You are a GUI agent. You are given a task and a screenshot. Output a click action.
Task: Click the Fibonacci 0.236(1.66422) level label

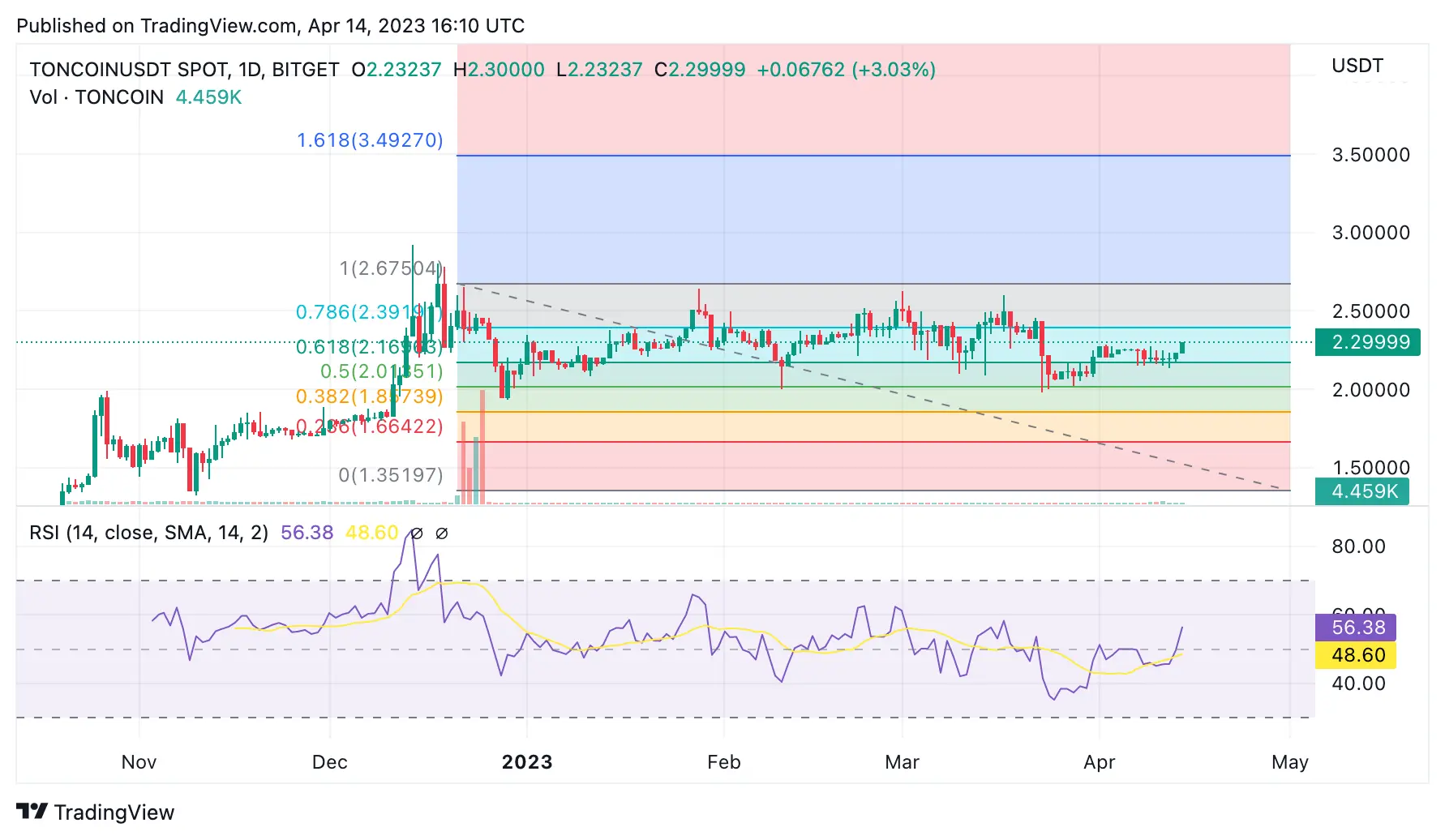pyautogui.click(x=369, y=426)
